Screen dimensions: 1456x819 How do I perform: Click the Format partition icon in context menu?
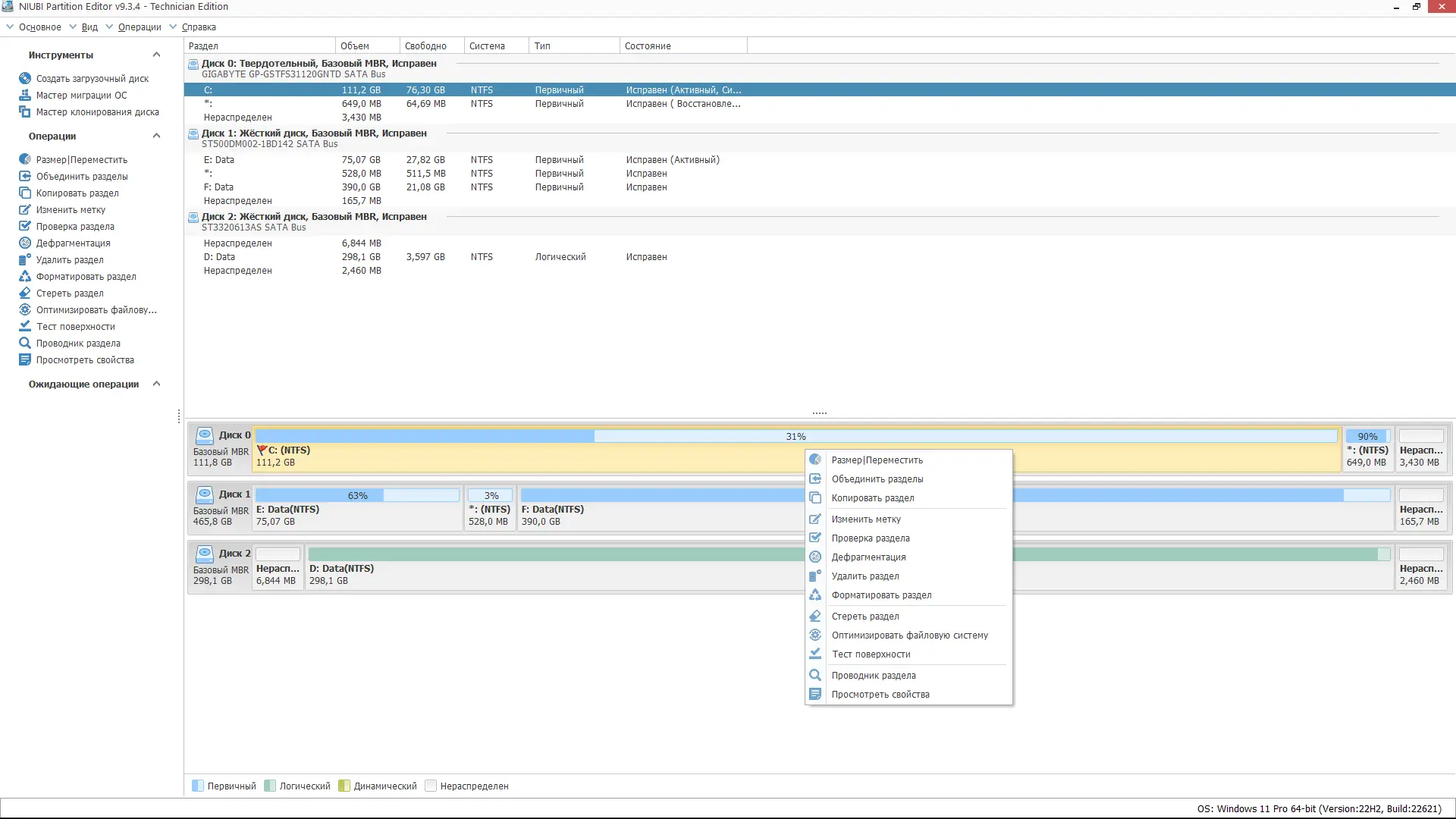(x=815, y=595)
